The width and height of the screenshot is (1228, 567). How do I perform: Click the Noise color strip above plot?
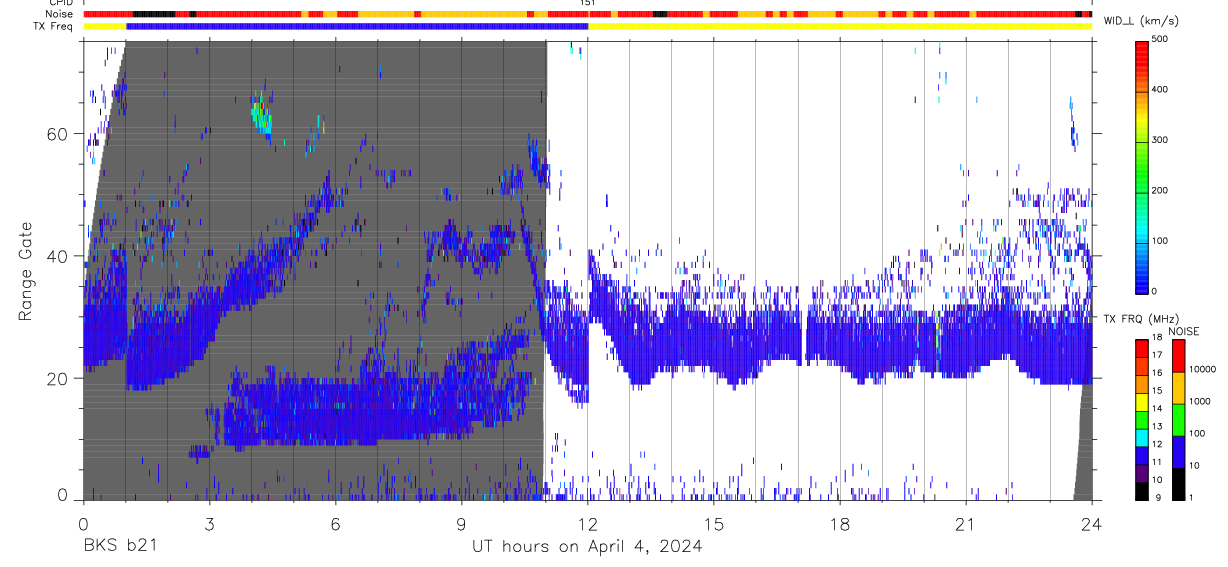click(x=587, y=14)
